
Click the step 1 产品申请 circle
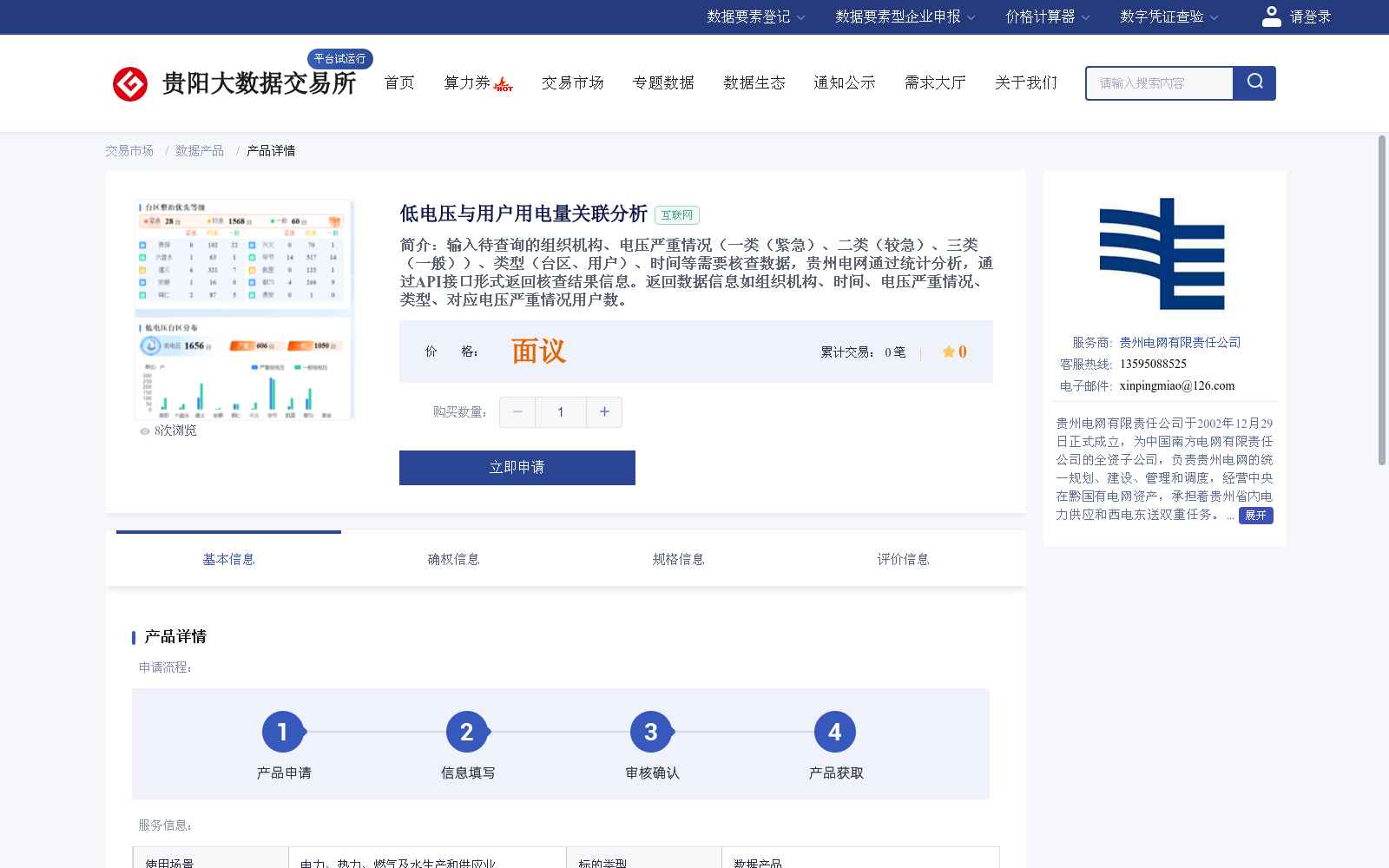point(283,732)
